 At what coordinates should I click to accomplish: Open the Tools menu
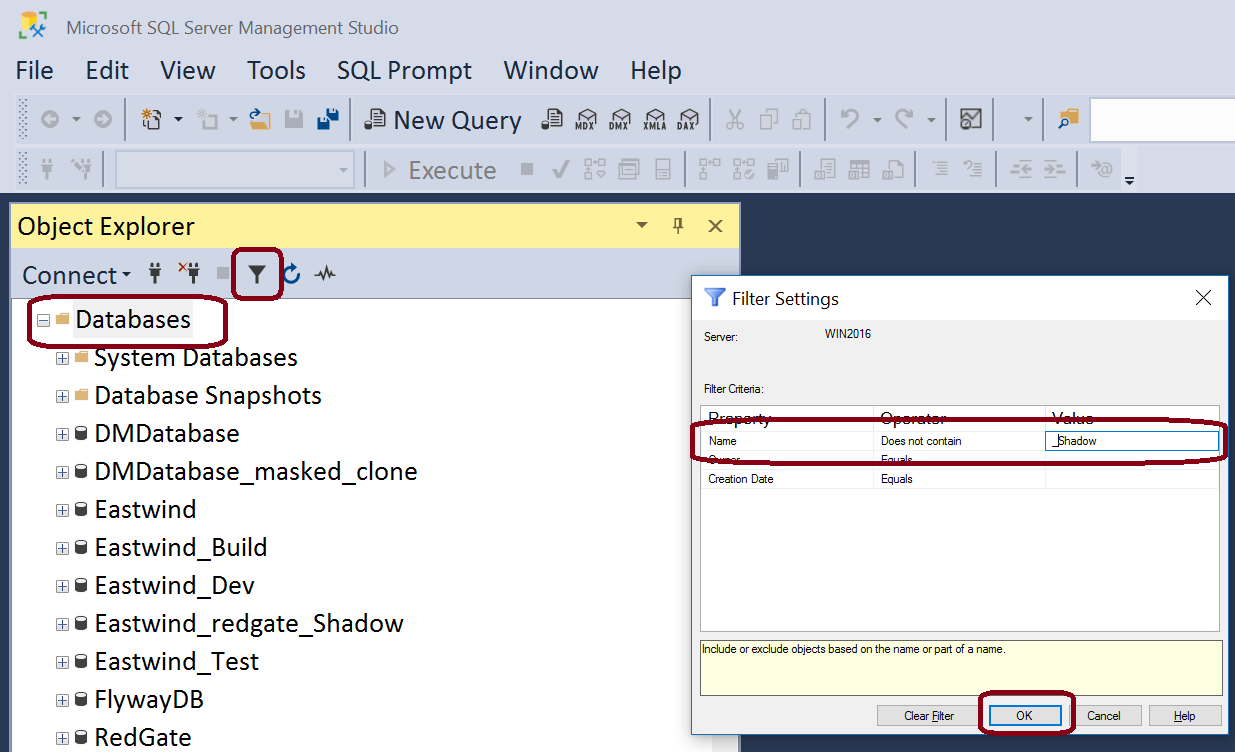(276, 71)
